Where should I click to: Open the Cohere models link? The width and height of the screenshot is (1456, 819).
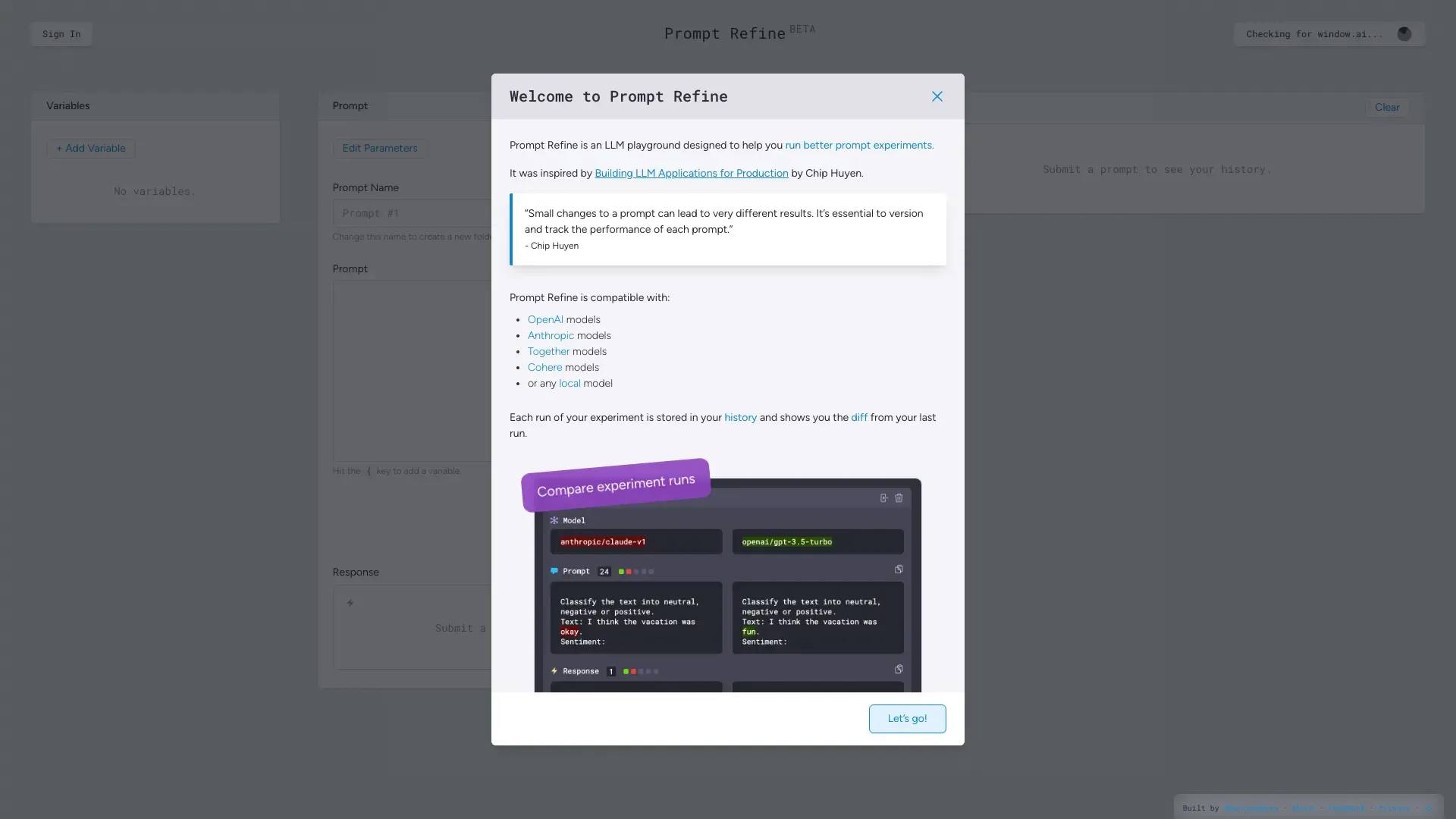click(x=544, y=367)
